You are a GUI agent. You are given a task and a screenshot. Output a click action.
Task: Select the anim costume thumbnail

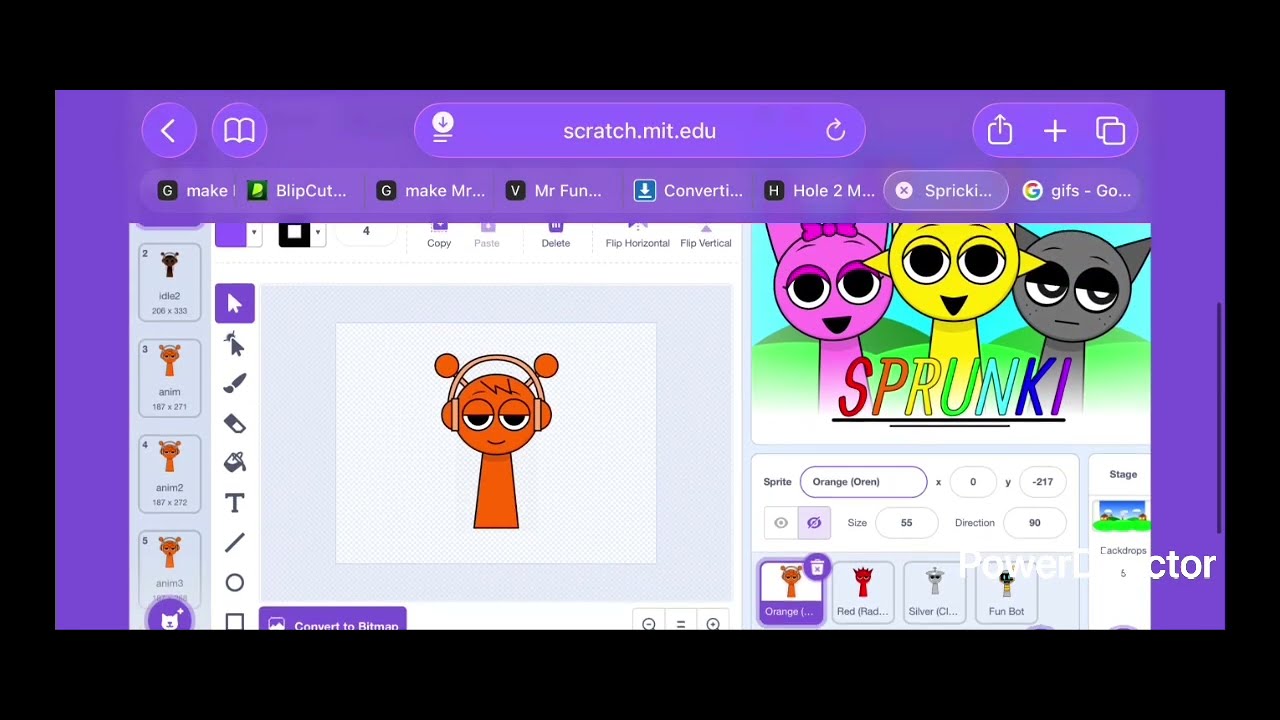tap(169, 377)
